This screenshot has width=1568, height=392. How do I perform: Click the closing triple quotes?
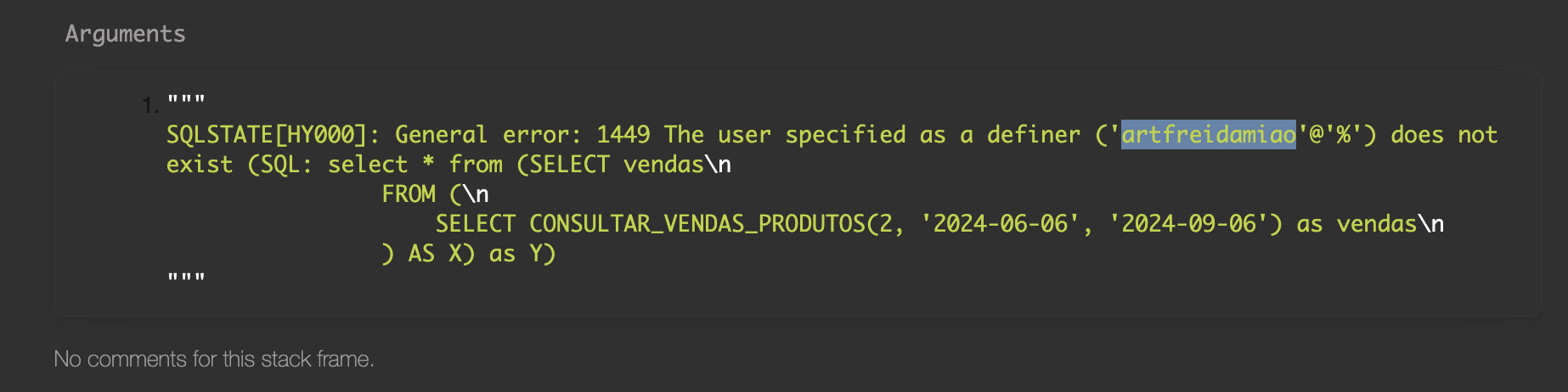186,278
